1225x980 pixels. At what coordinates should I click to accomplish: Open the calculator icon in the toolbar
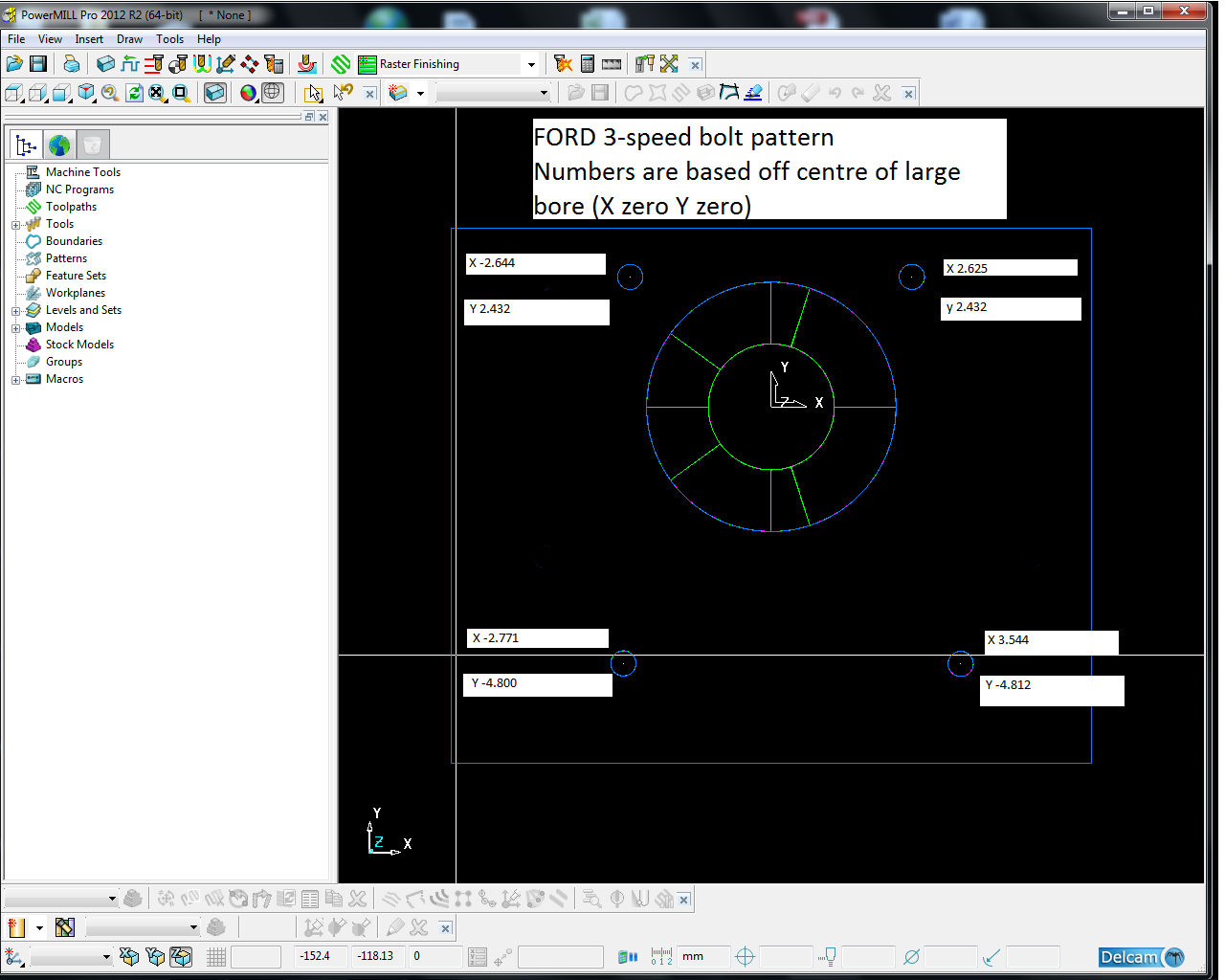click(x=588, y=64)
